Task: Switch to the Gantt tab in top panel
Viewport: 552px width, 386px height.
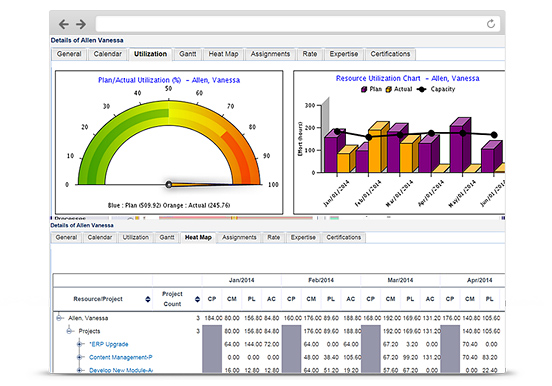Action: (x=188, y=54)
